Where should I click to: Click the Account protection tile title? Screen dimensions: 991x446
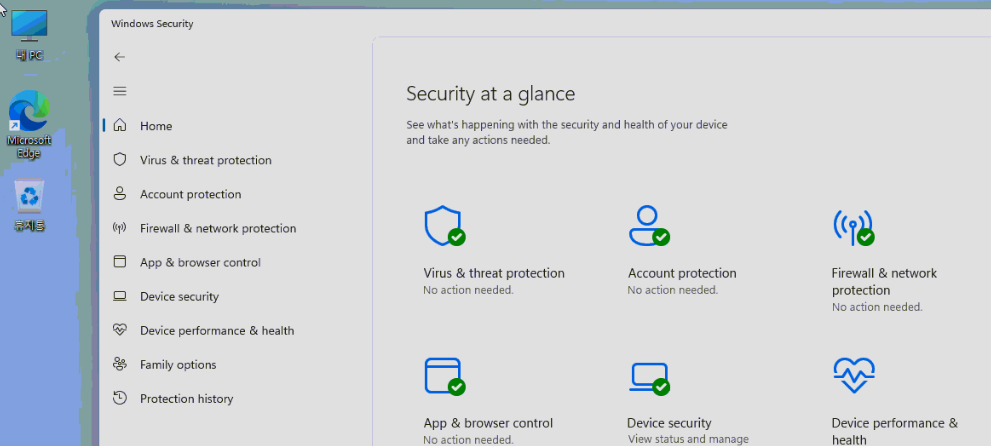[x=682, y=273]
